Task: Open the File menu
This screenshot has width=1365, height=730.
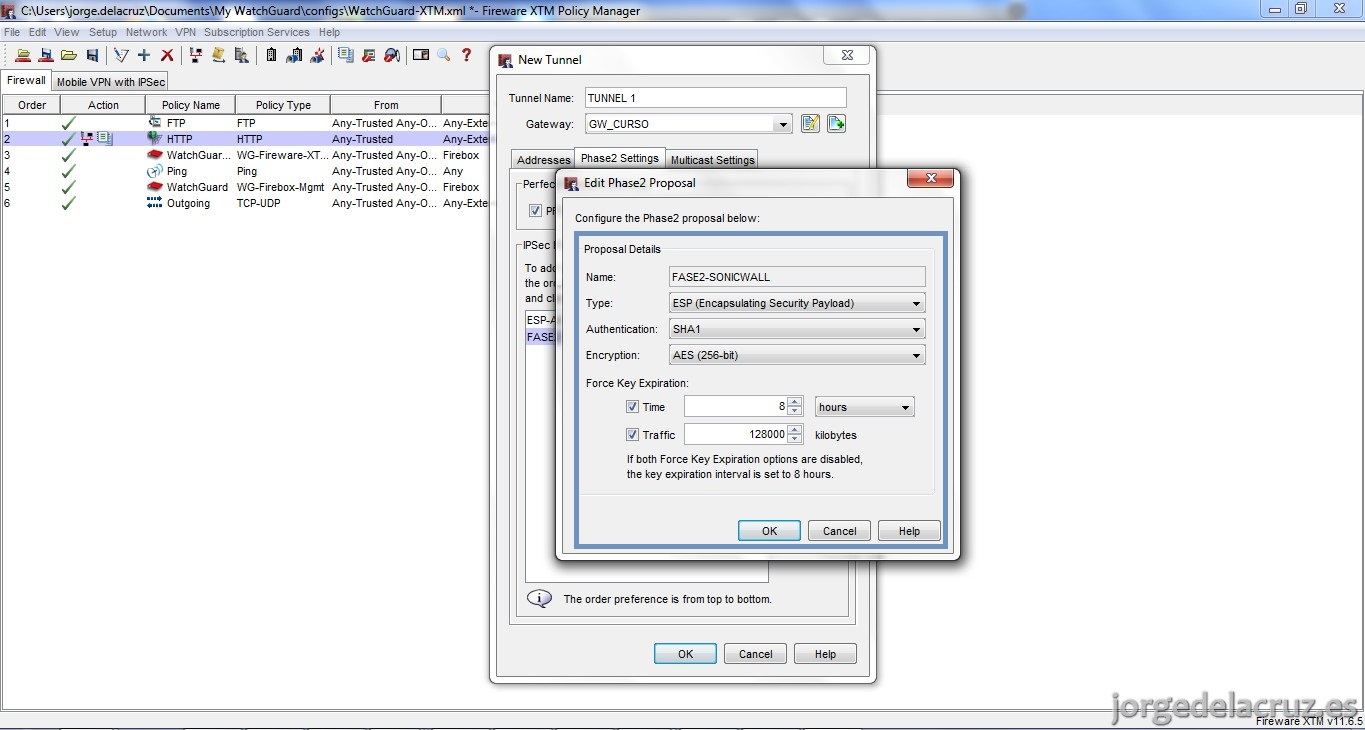Action: [x=12, y=32]
